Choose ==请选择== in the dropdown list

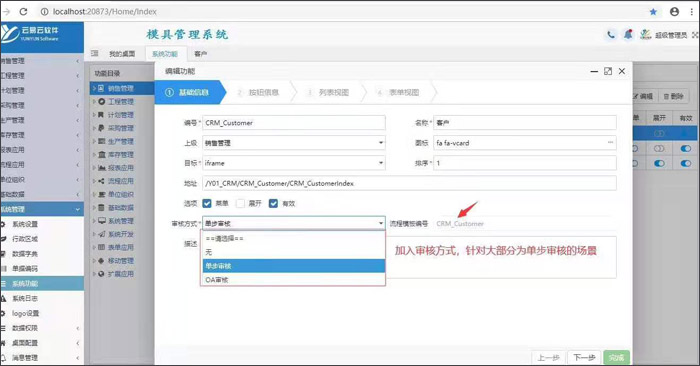click(294, 238)
